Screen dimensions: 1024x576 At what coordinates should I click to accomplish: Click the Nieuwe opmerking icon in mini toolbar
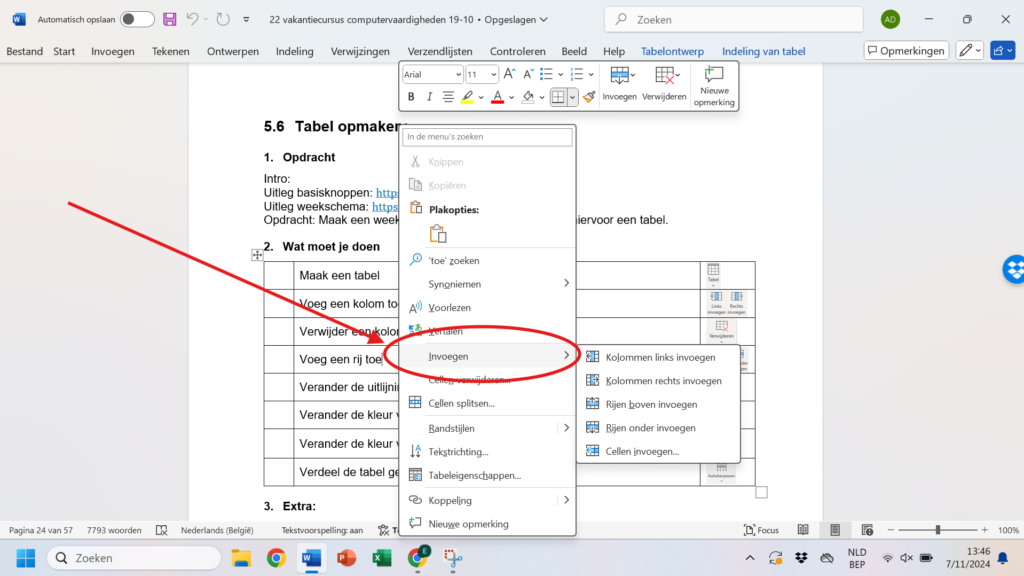pos(714,86)
